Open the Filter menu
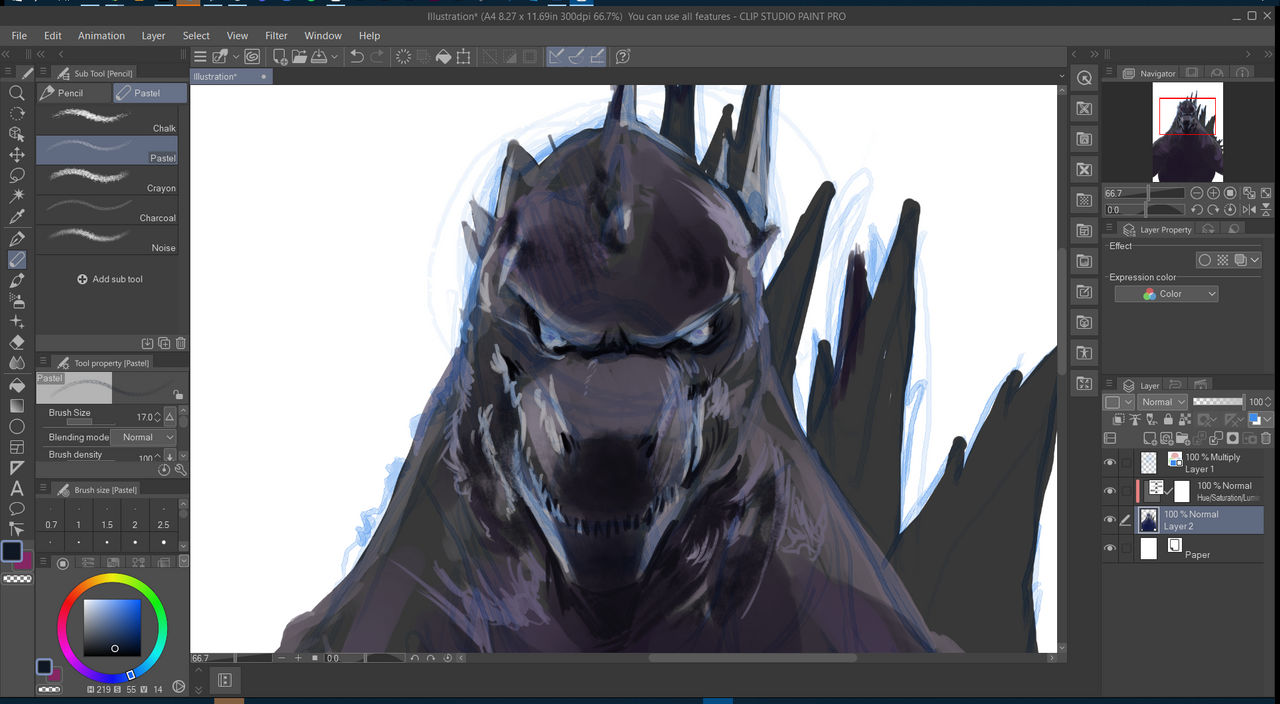 coord(277,36)
